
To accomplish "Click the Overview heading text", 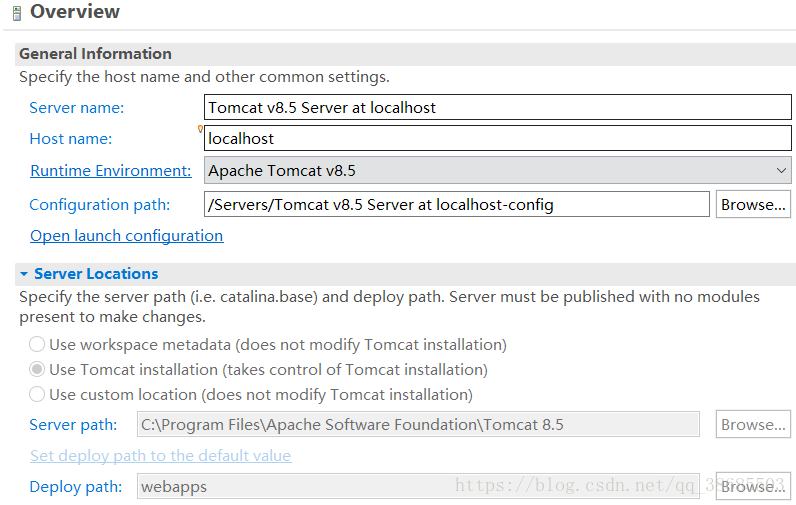I will point(75,12).
